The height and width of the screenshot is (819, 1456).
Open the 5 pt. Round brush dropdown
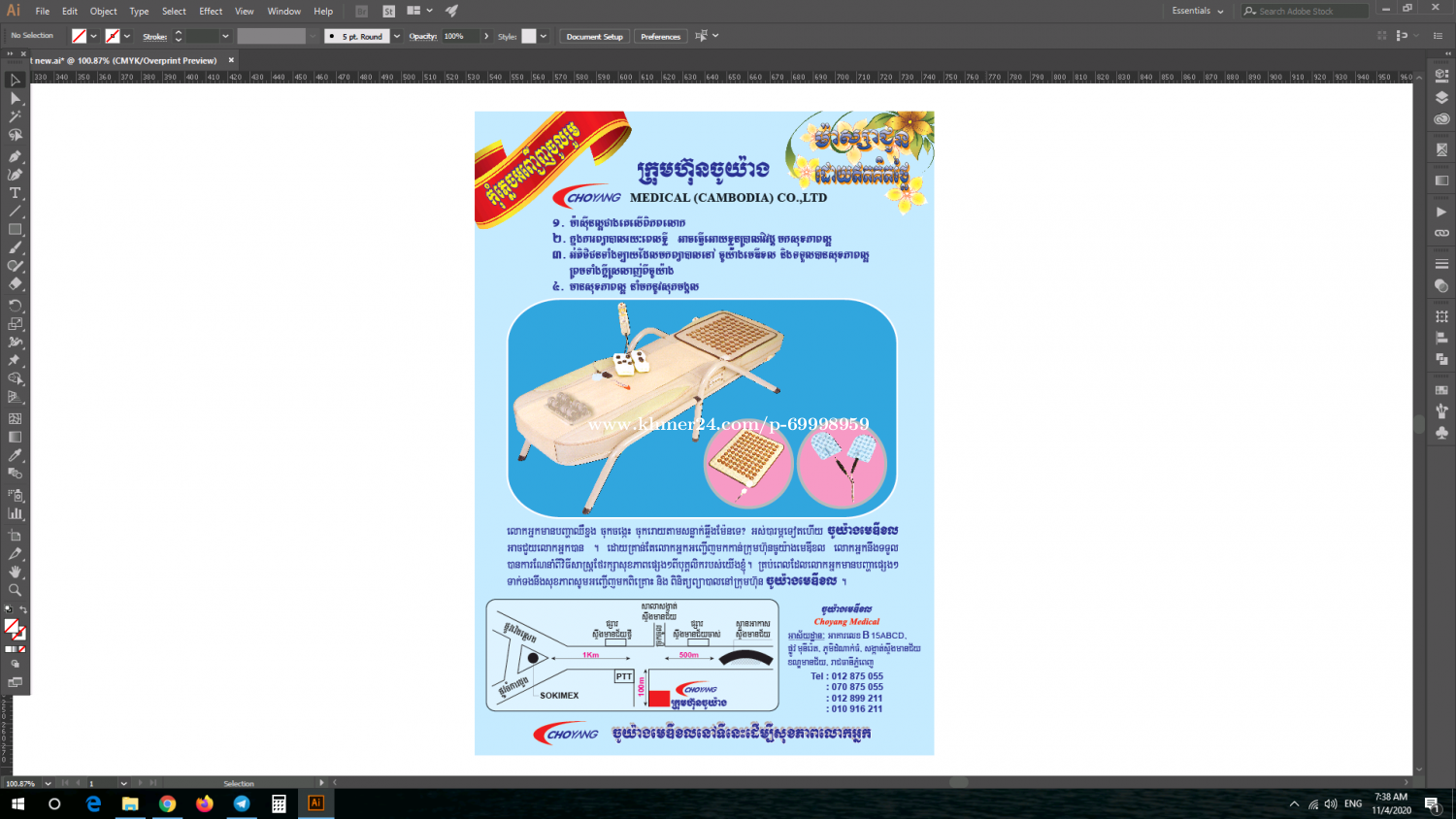tap(396, 36)
